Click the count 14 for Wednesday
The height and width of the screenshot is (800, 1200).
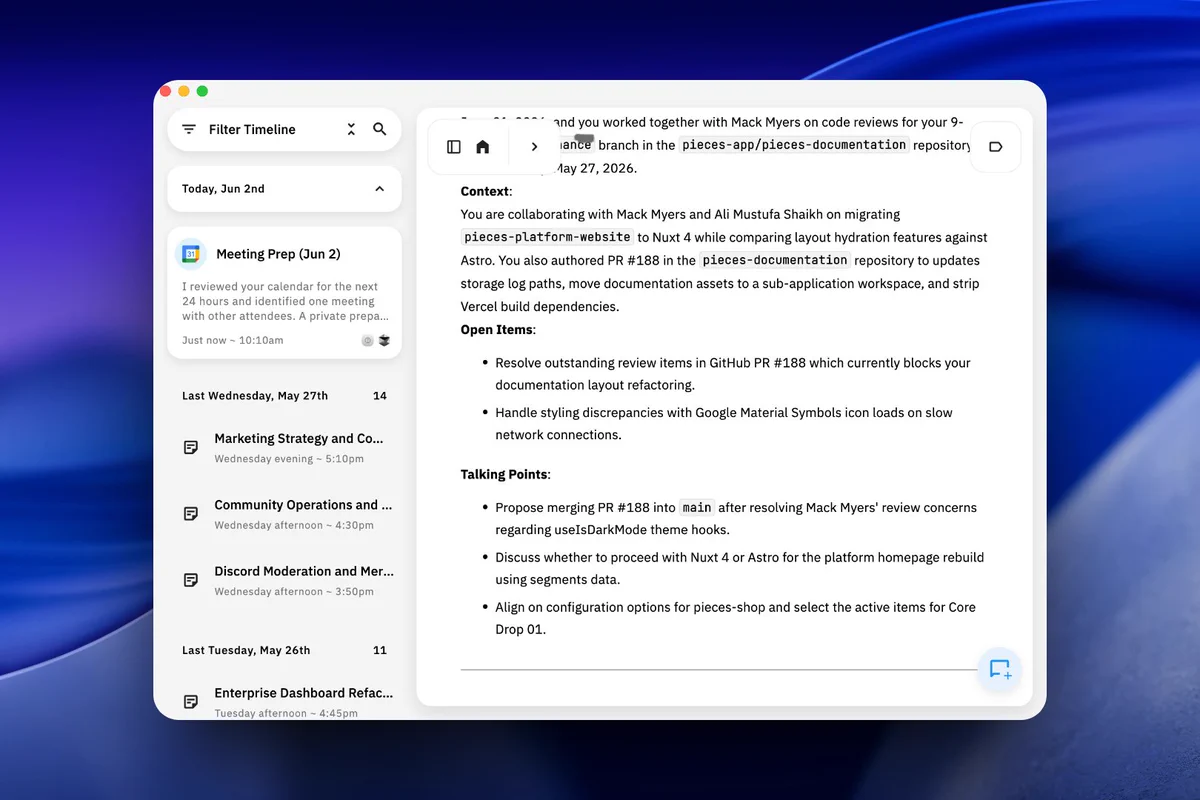[380, 396]
